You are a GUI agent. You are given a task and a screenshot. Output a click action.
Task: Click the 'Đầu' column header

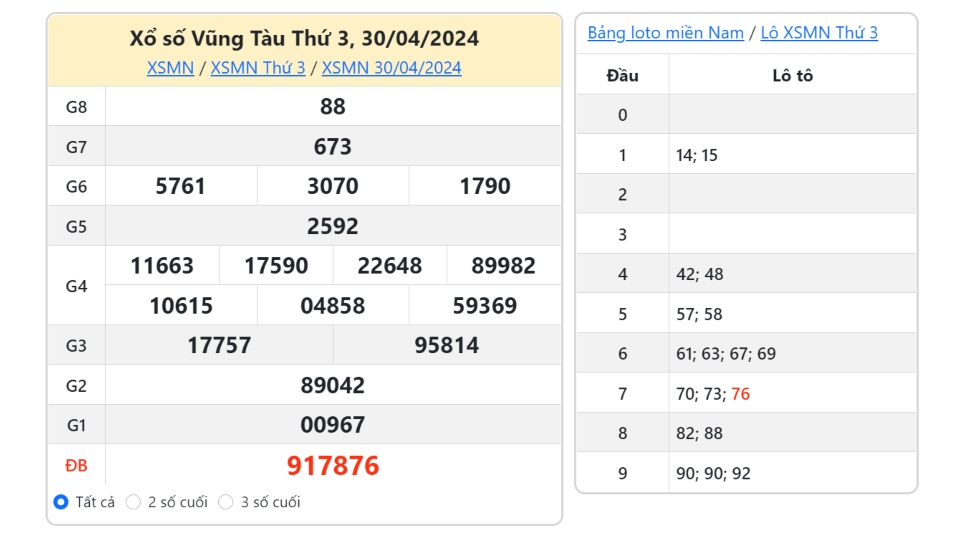click(623, 75)
